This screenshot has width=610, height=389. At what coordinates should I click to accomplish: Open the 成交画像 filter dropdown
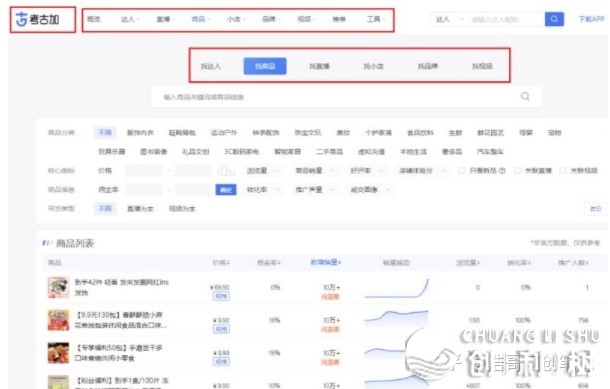coord(370,189)
